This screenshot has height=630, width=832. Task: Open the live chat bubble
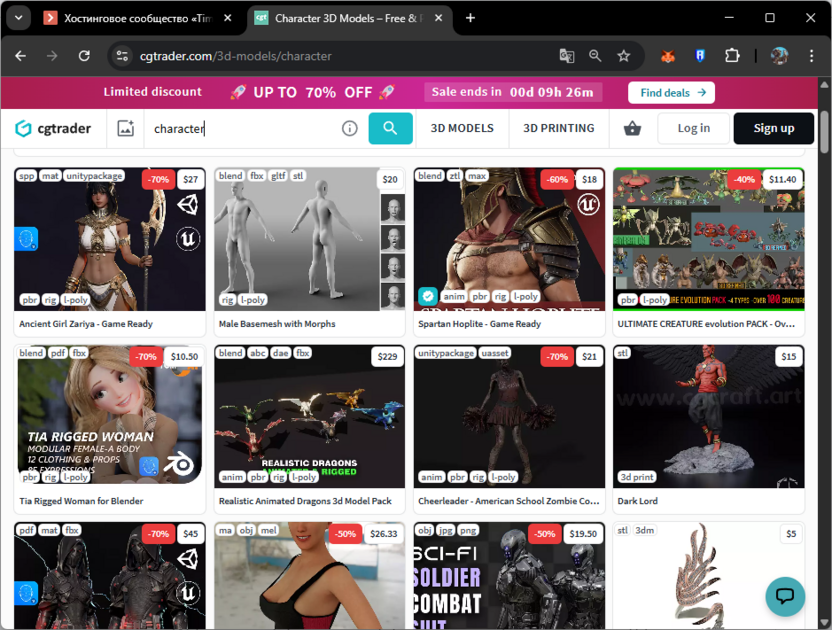pyautogui.click(x=785, y=596)
